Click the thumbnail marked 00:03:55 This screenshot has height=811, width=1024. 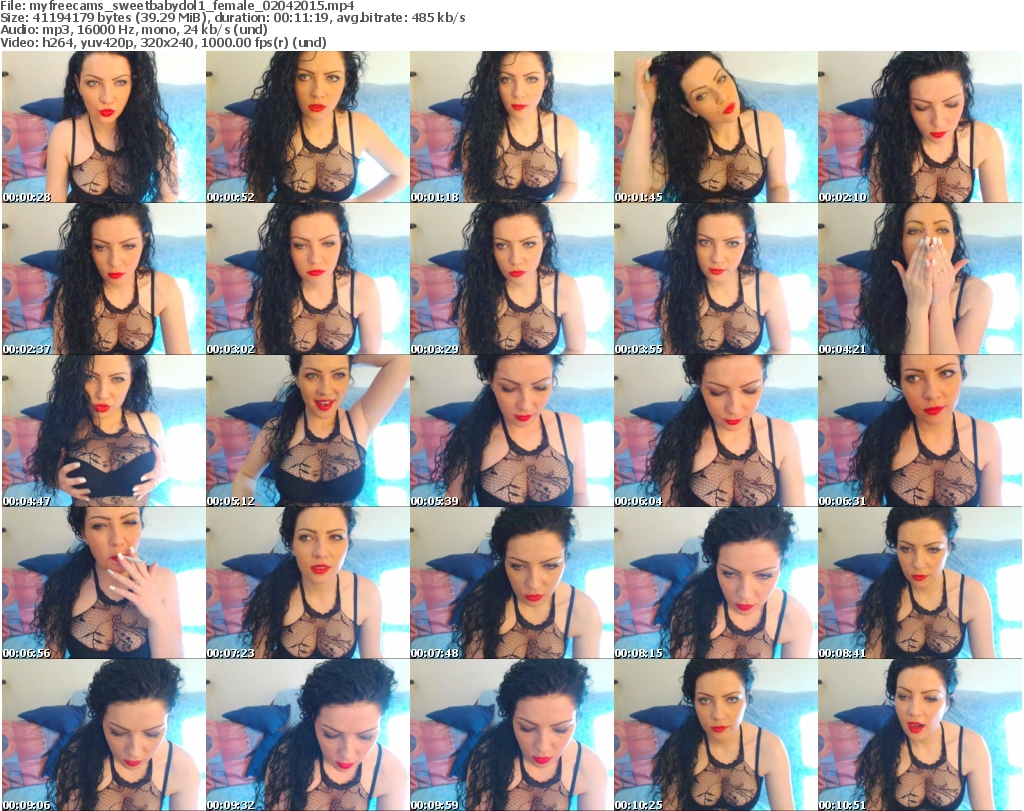[x=715, y=279]
